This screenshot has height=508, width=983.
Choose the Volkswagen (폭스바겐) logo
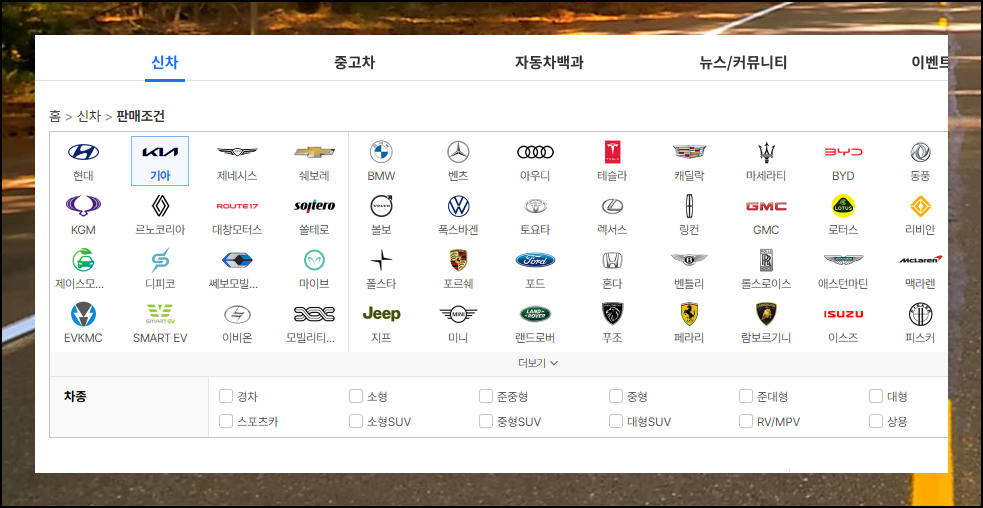[458, 206]
